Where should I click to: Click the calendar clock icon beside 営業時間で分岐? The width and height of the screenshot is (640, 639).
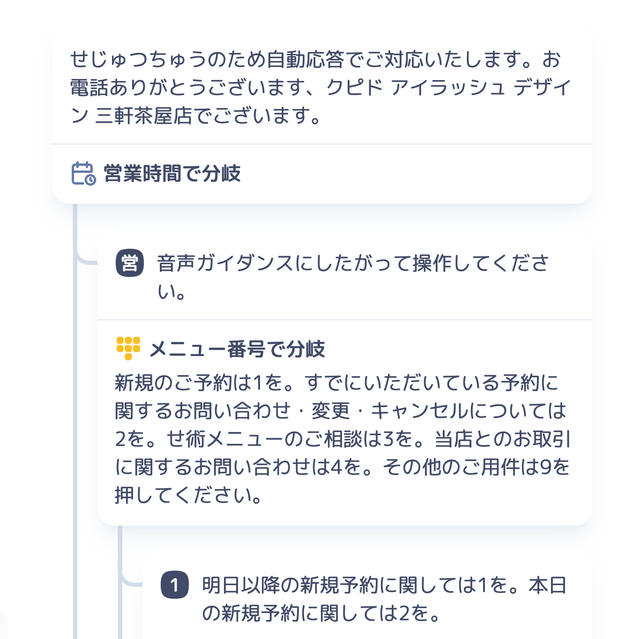pos(84,173)
